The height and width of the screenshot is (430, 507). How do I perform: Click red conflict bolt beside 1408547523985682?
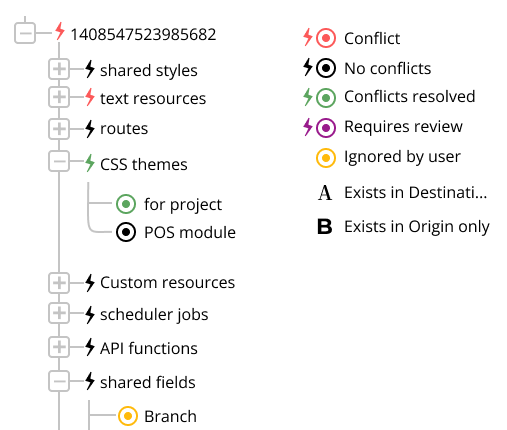tap(60, 32)
